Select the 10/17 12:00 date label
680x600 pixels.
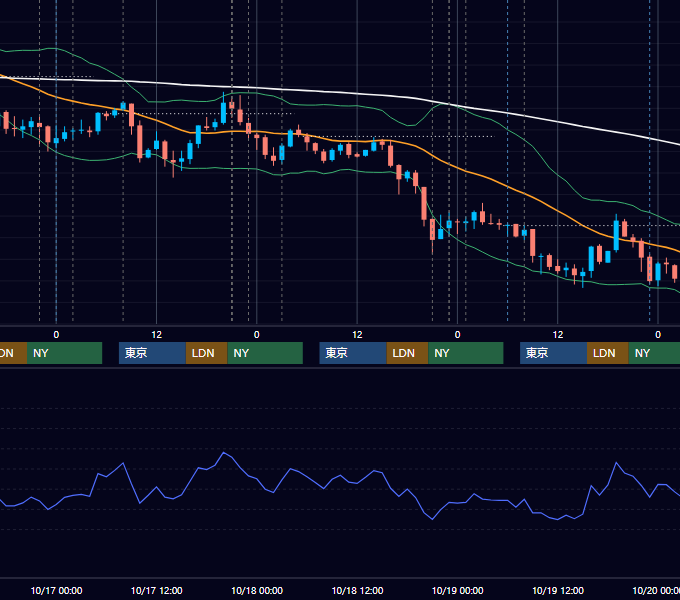(x=157, y=590)
